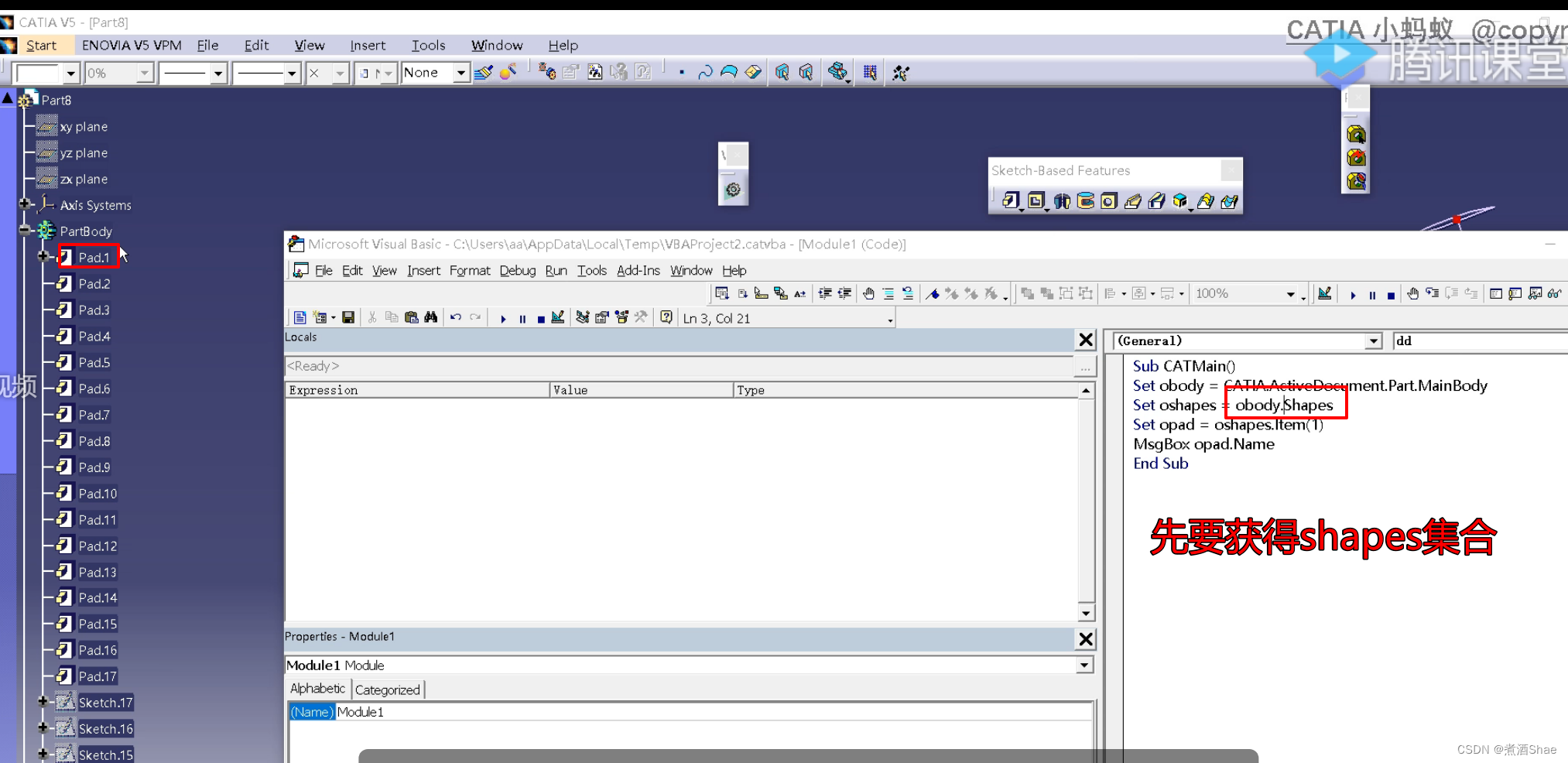This screenshot has width=1568, height=763.
Task: Open the CATIA color dropdown arrow
Action: pyautogui.click(x=71, y=74)
